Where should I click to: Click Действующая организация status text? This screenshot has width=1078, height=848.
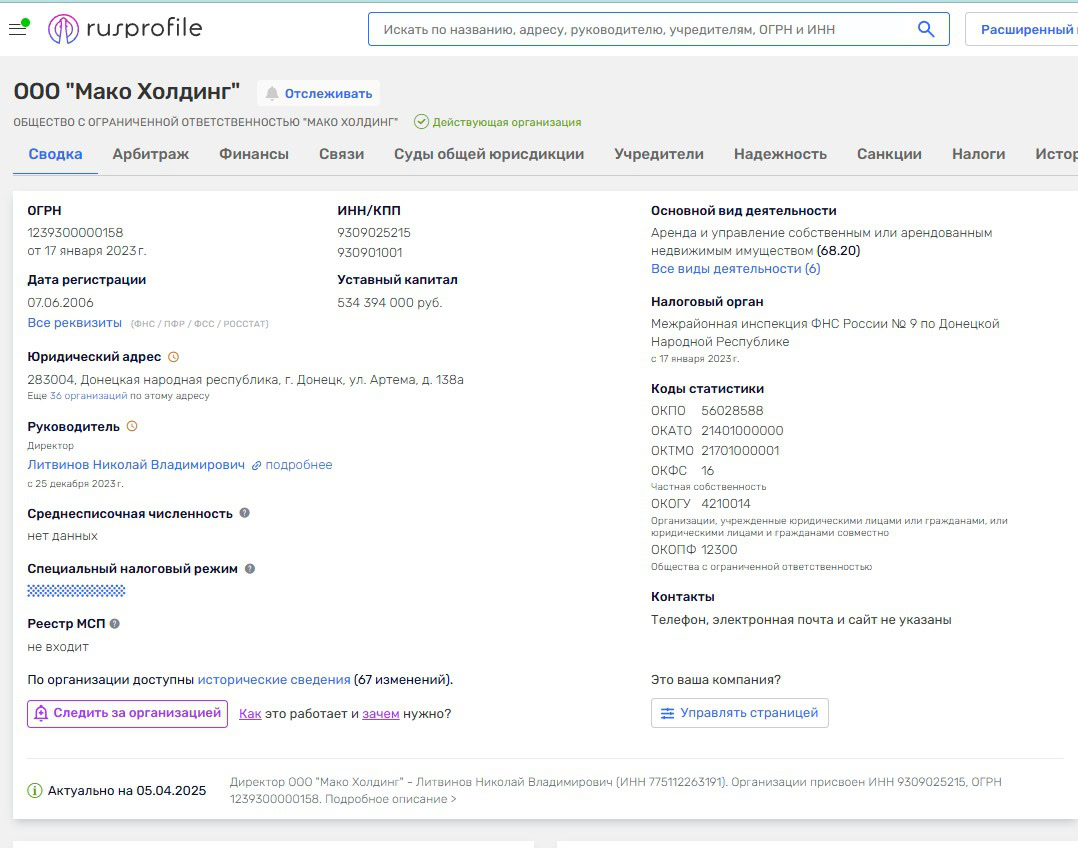(507, 122)
